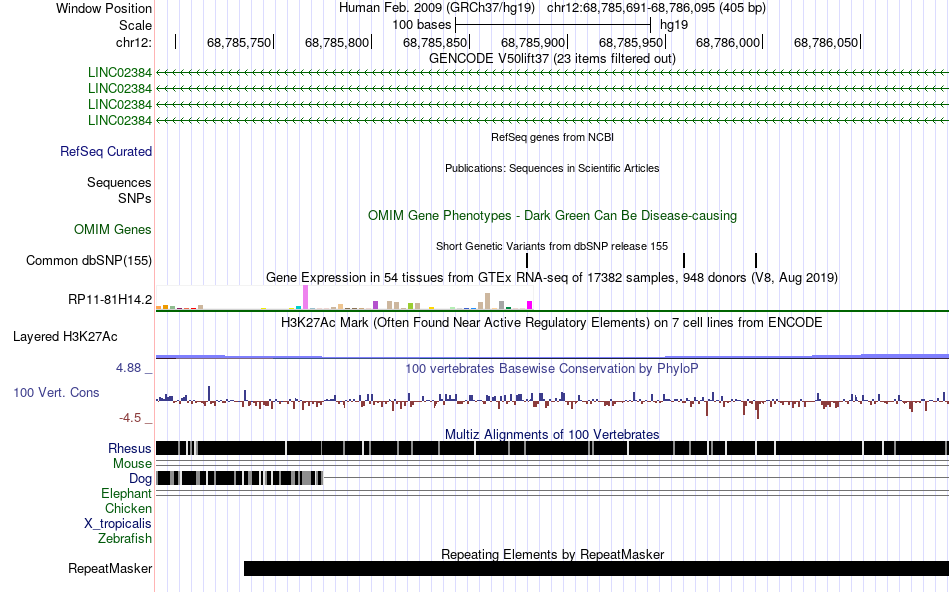Click the Scale label
Image resolution: width=950 pixels, height=592 pixels.
pos(135,25)
